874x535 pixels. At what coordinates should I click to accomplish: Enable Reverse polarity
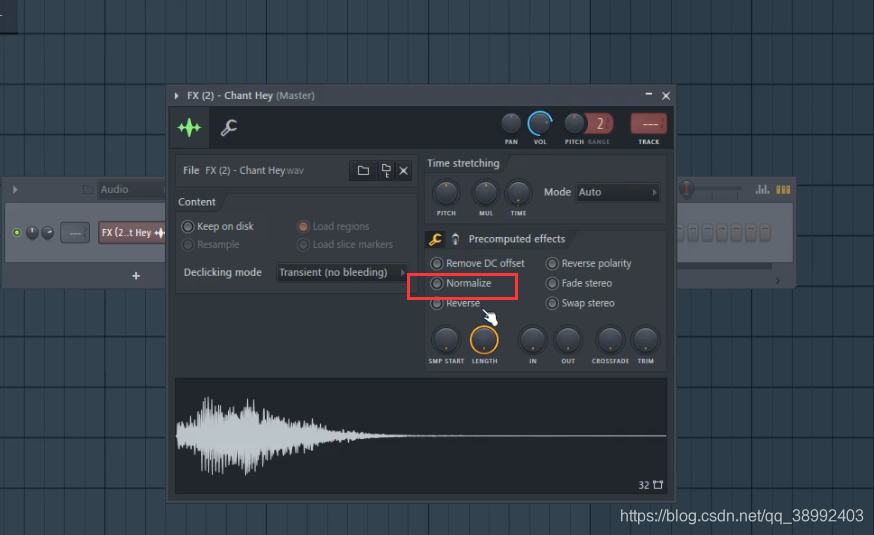pyautogui.click(x=589, y=263)
